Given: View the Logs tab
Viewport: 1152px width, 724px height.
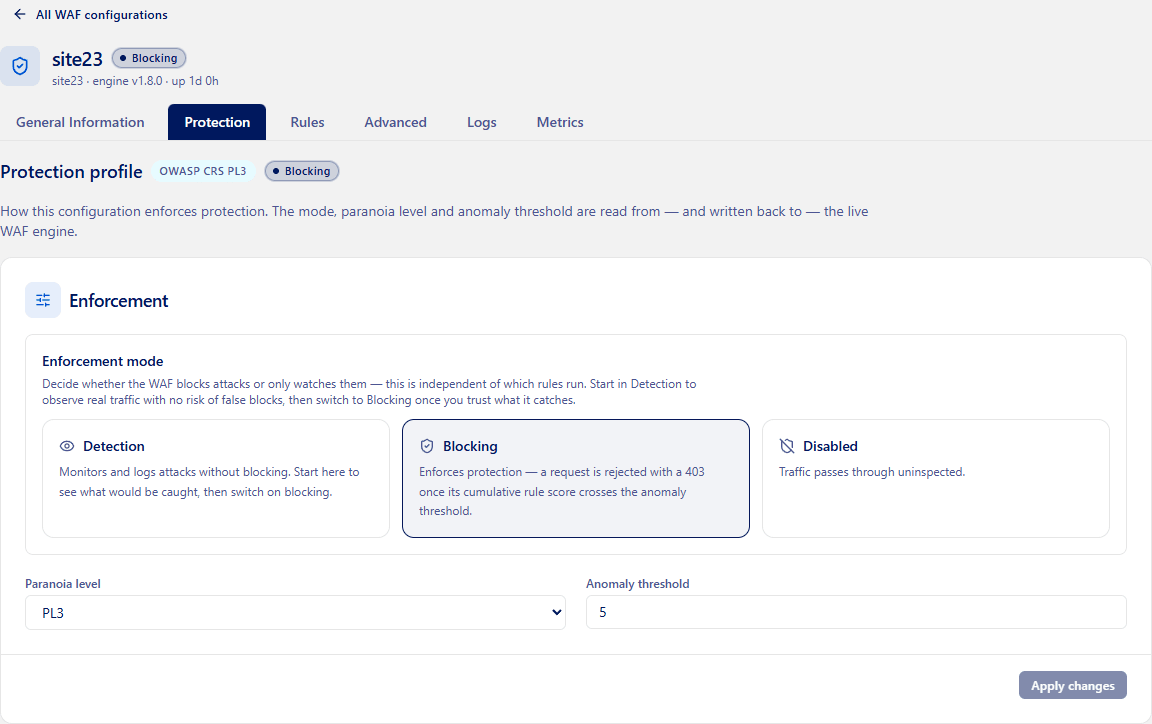Looking at the screenshot, I should pyautogui.click(x=482, y=122).
